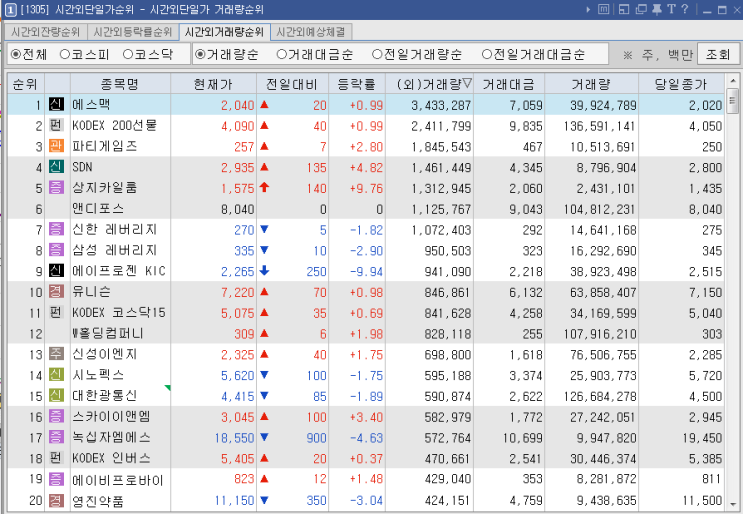This screenshot has height=514, width=743.
Task: Click the 거래량 column header
Action: click(x=591, y=84)
